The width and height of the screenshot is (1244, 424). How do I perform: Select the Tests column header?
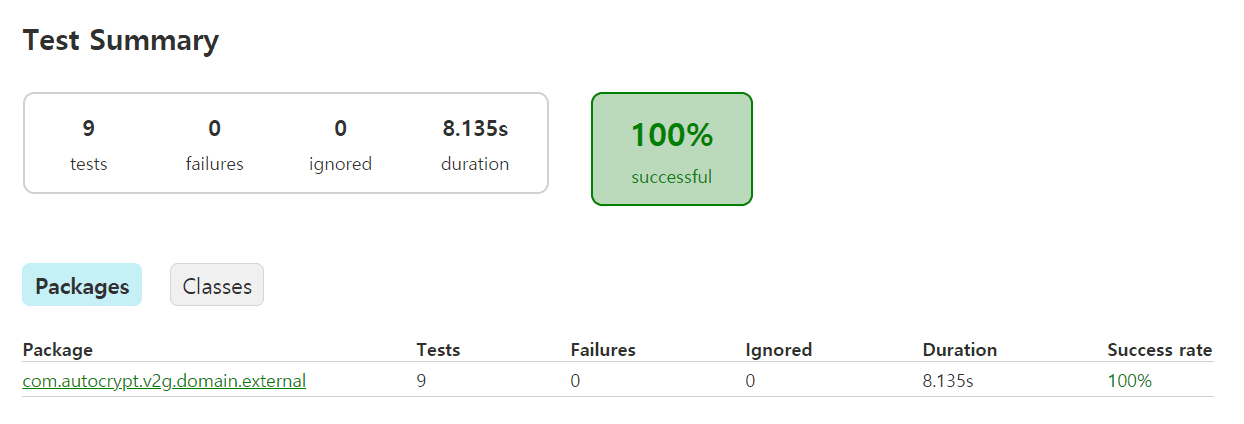click(438, 350)
